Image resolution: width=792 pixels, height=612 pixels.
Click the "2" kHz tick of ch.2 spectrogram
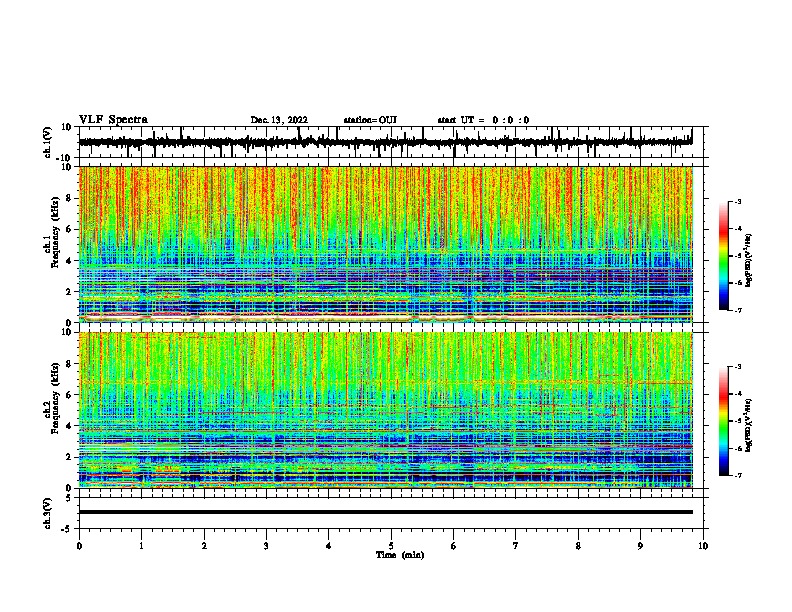tap(69, 457)
